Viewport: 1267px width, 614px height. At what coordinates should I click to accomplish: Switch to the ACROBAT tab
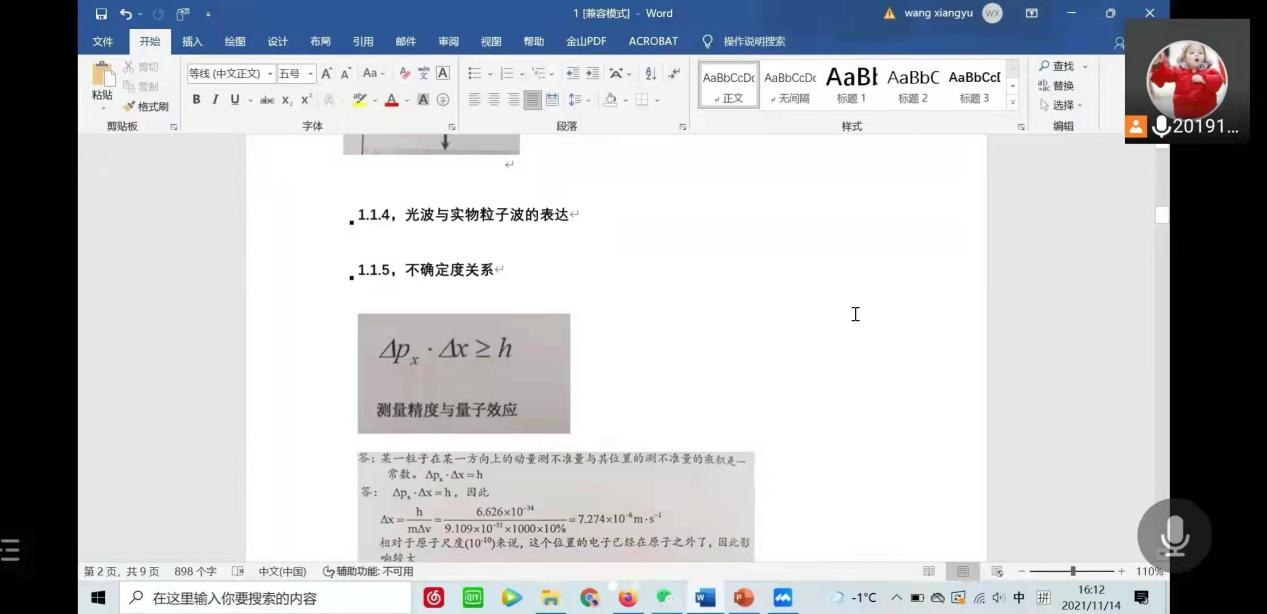(x=653, y=41)
